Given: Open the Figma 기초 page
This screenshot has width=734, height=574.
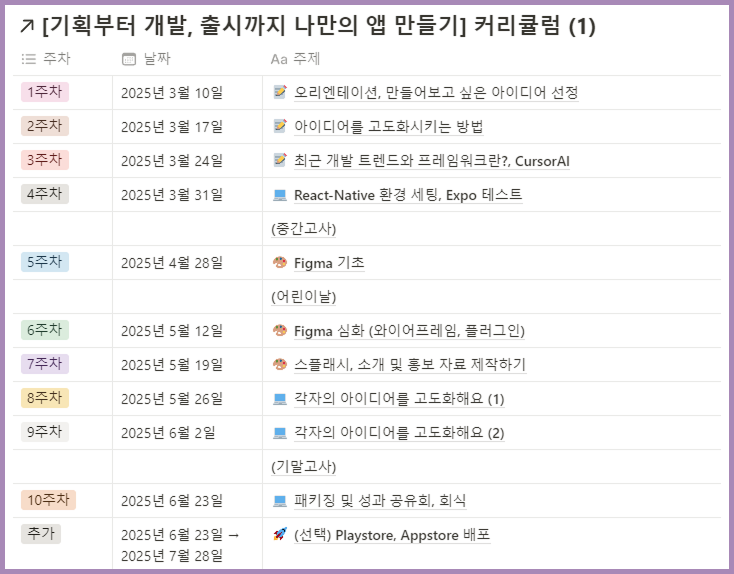Looking at the screenshot, I should [329, 263].
